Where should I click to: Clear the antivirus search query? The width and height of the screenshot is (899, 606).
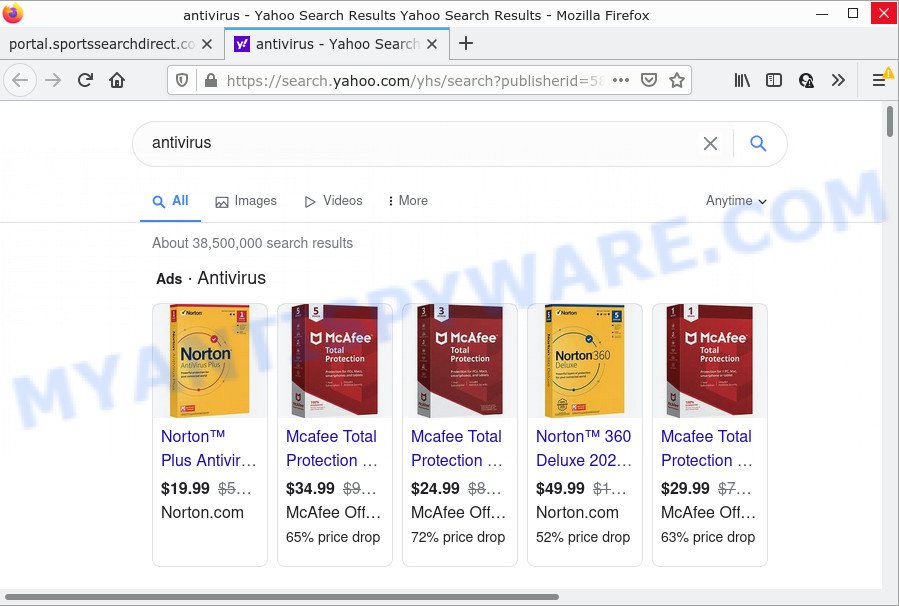pyautogui.click(x=710, y=143)
